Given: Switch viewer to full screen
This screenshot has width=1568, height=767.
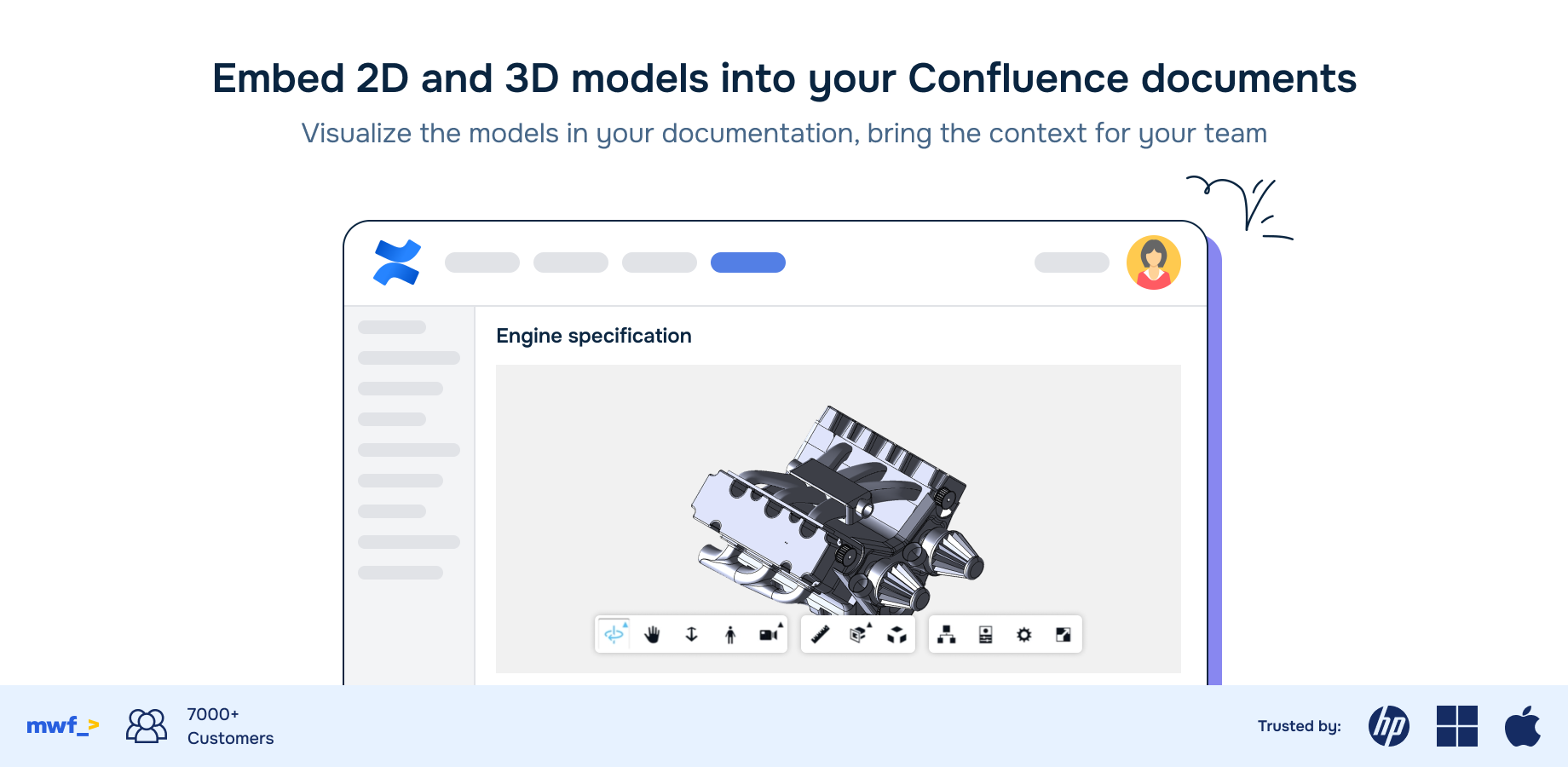Looking at the screenshot, I should pyautogui.click(x=1063, y=634).
